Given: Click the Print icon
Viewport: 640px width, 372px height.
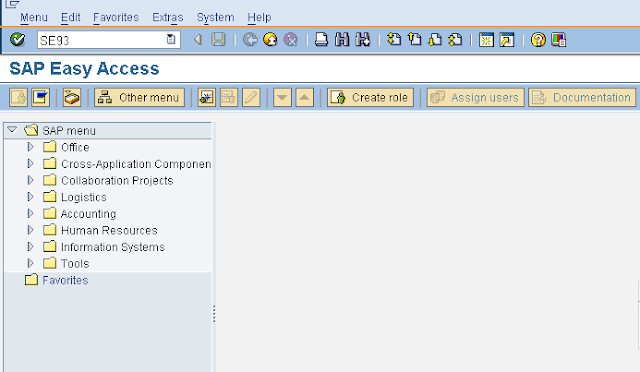Looking at the screenshot, I should (321, 40).
